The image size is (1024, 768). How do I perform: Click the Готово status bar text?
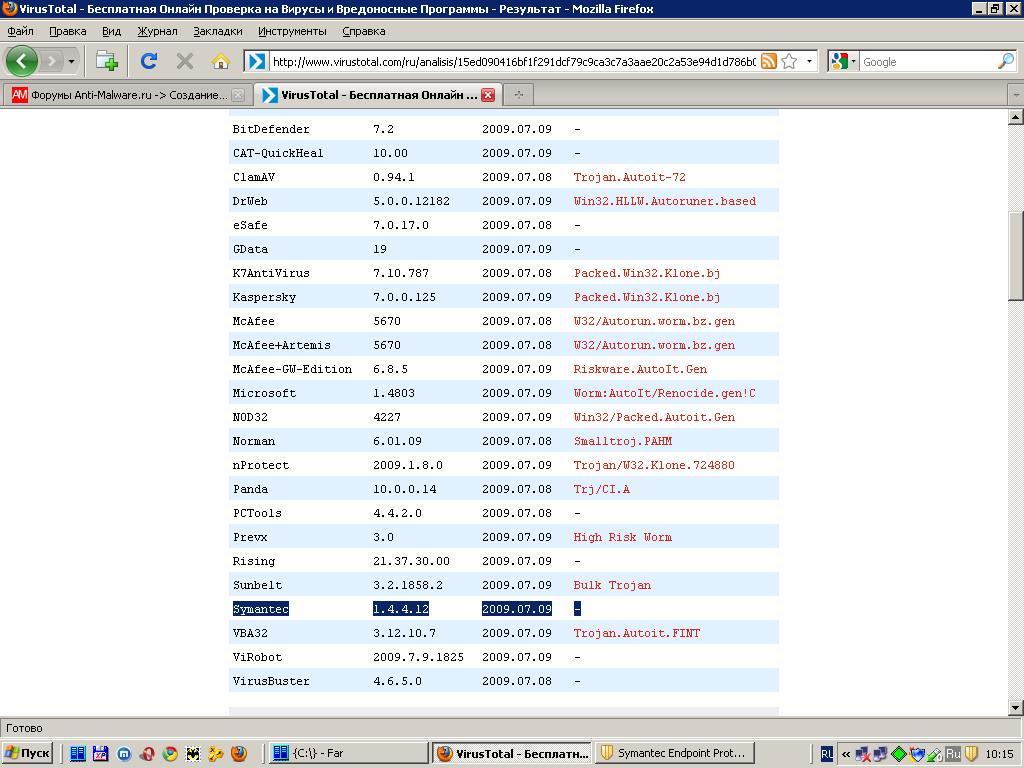click(24, 728)
